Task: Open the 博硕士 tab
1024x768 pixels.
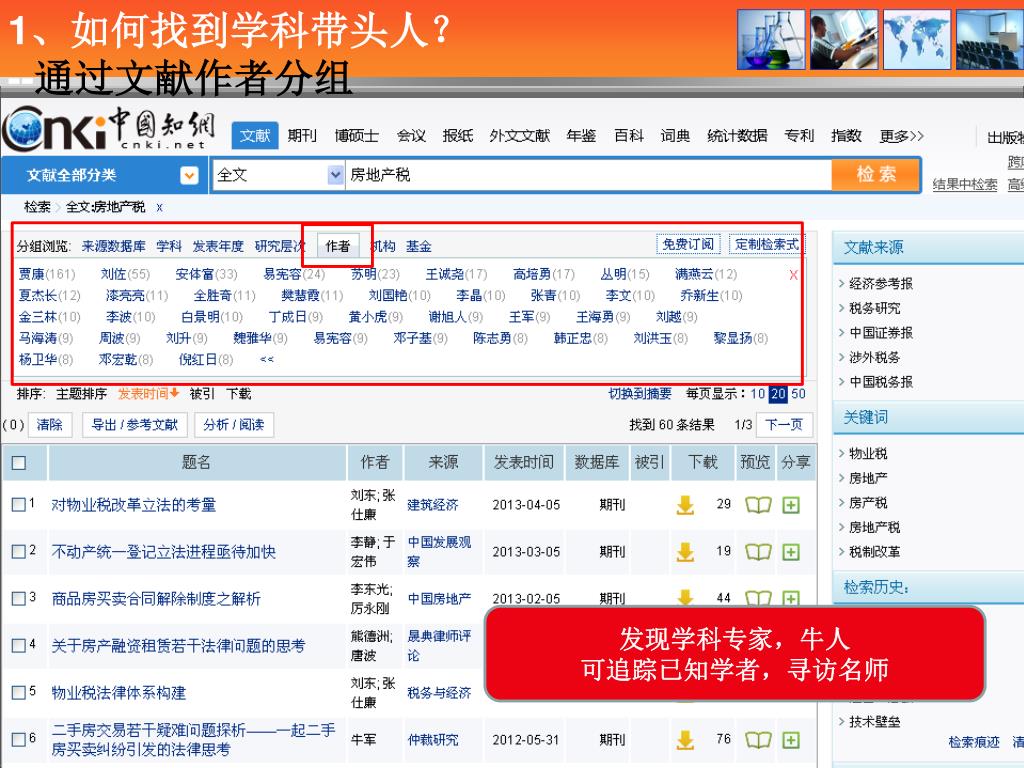Action: click(x=357, y=136)
